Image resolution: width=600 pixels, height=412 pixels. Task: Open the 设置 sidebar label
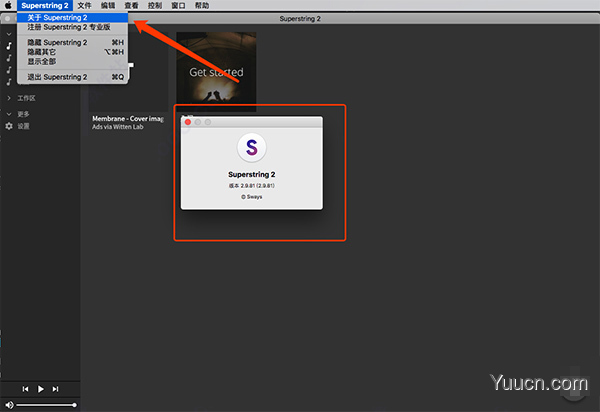pyautogui.click(x=23, y=126)
